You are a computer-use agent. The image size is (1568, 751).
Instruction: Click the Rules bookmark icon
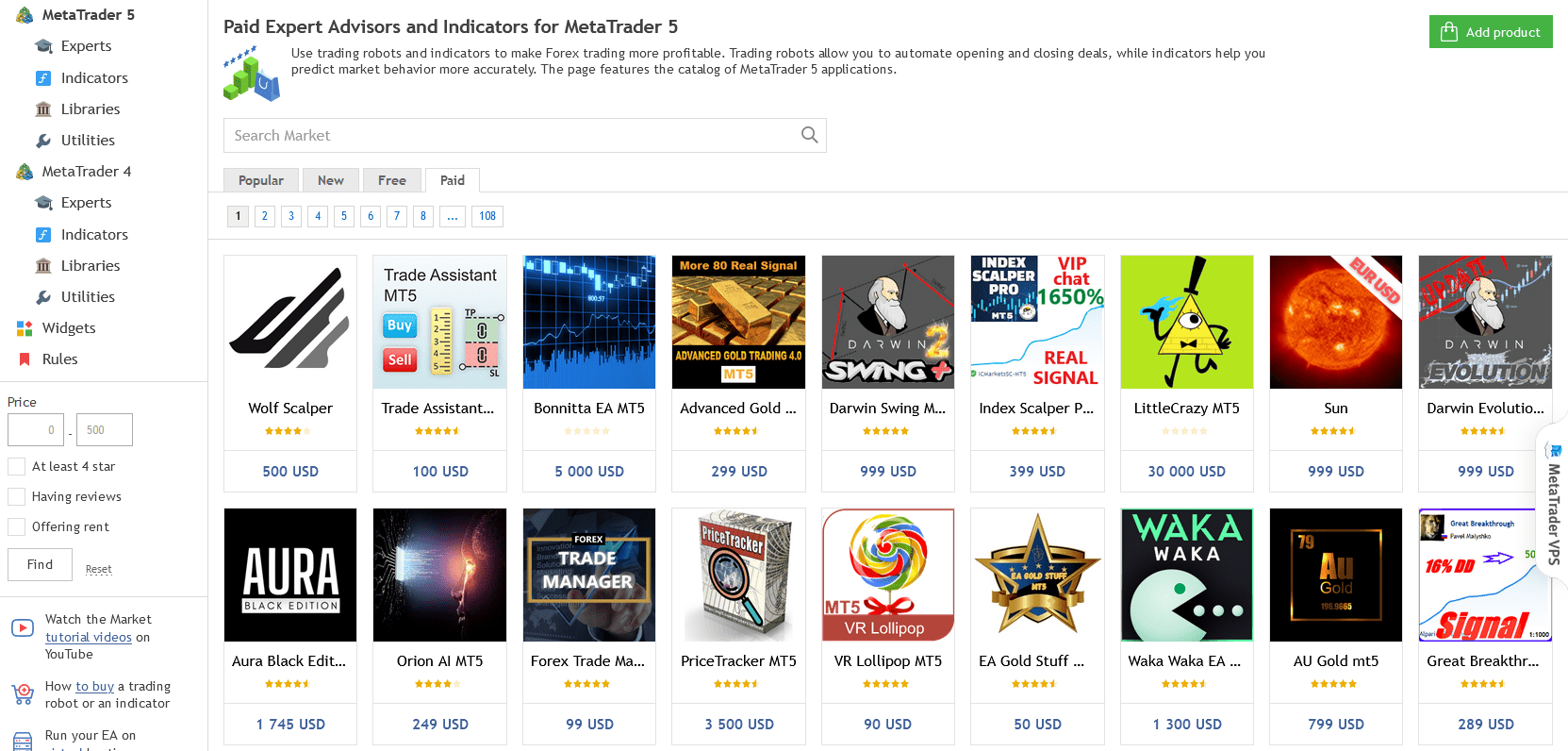(25, 359)
